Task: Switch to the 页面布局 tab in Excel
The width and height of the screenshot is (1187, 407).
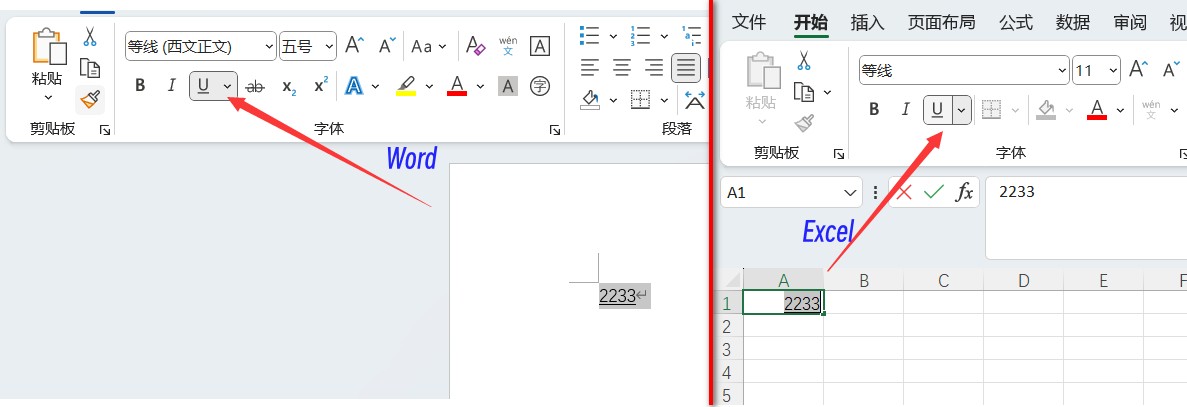Action: [x=941, y=22]
